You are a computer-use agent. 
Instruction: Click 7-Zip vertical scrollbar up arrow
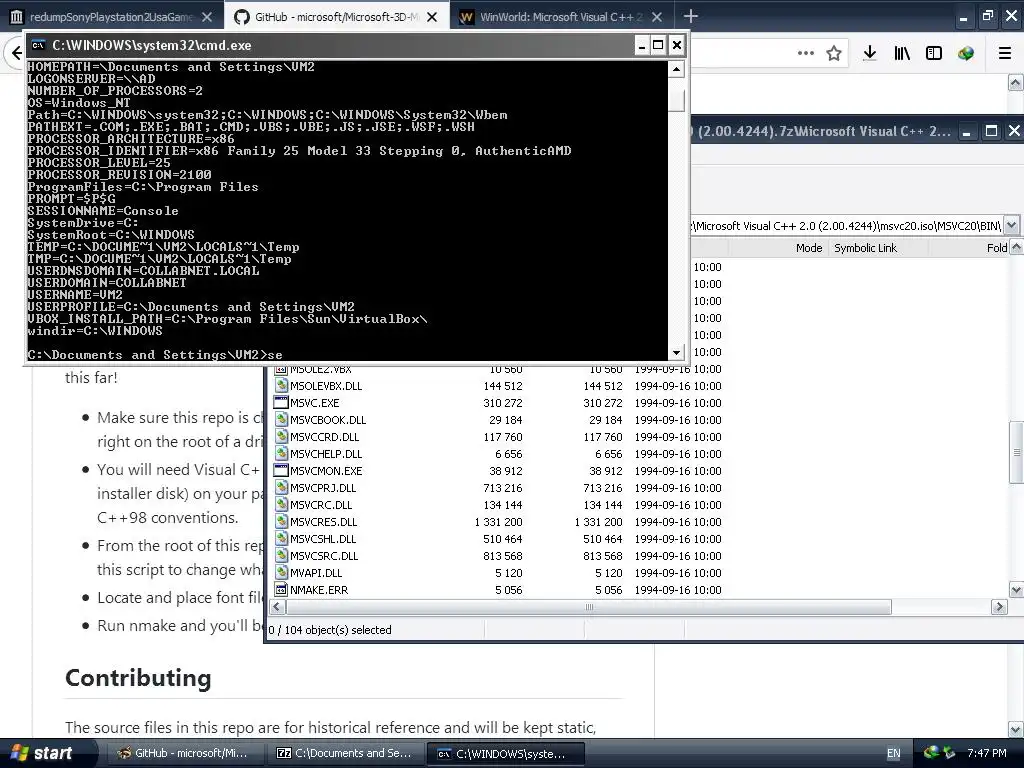(1016, 247)
